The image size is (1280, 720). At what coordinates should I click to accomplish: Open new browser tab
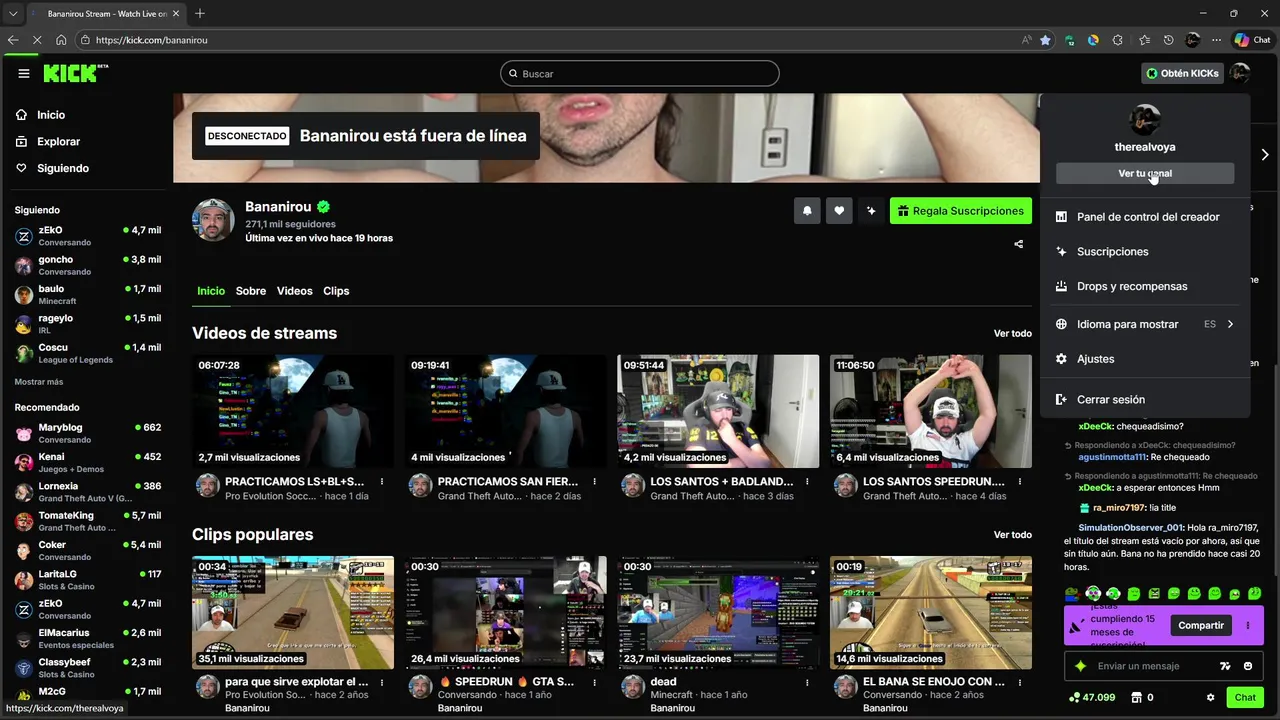[200, 13]
